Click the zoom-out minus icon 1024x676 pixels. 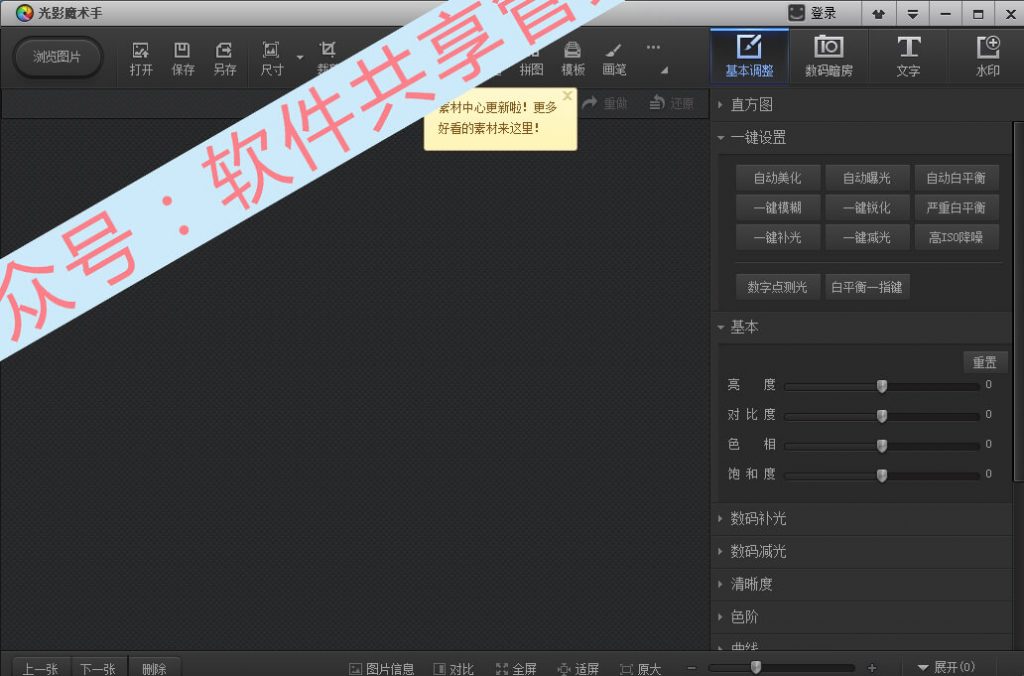[692, 668]
